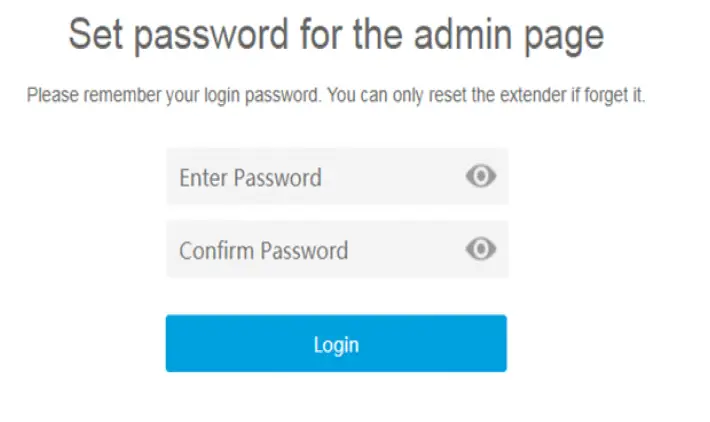Unmask the upper password field with eye icon
This screenshot has height=422, width=710.
click(481, 177)
